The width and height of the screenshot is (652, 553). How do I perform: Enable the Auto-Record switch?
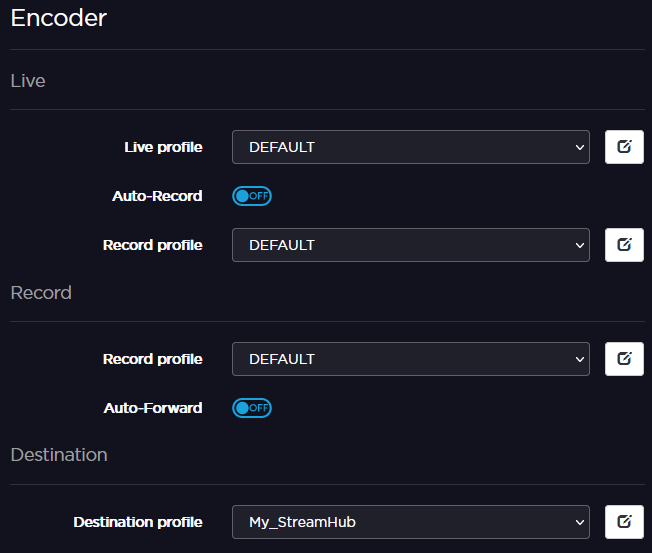click(x=252, y=196)
